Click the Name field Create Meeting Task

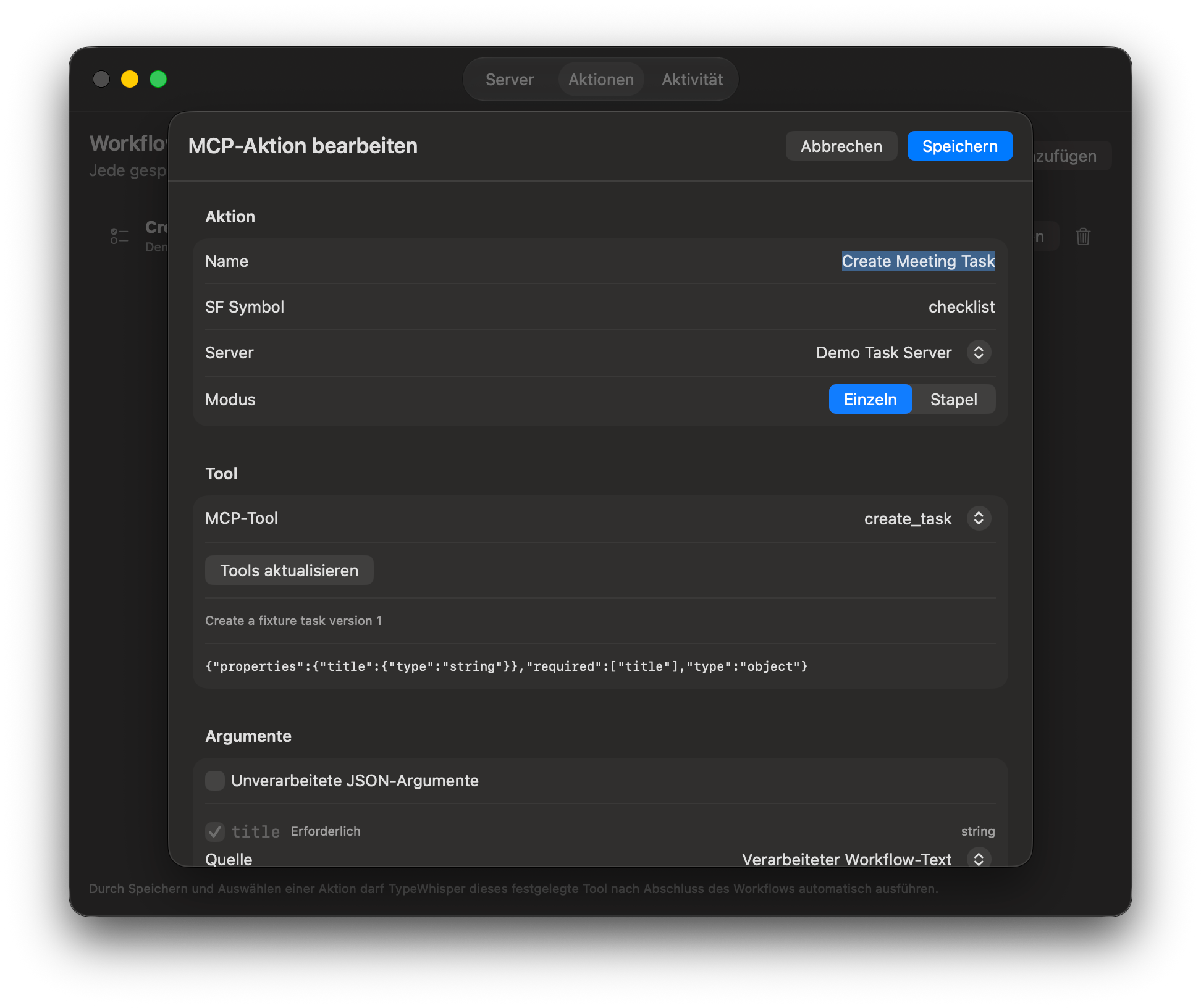(918, 261)
